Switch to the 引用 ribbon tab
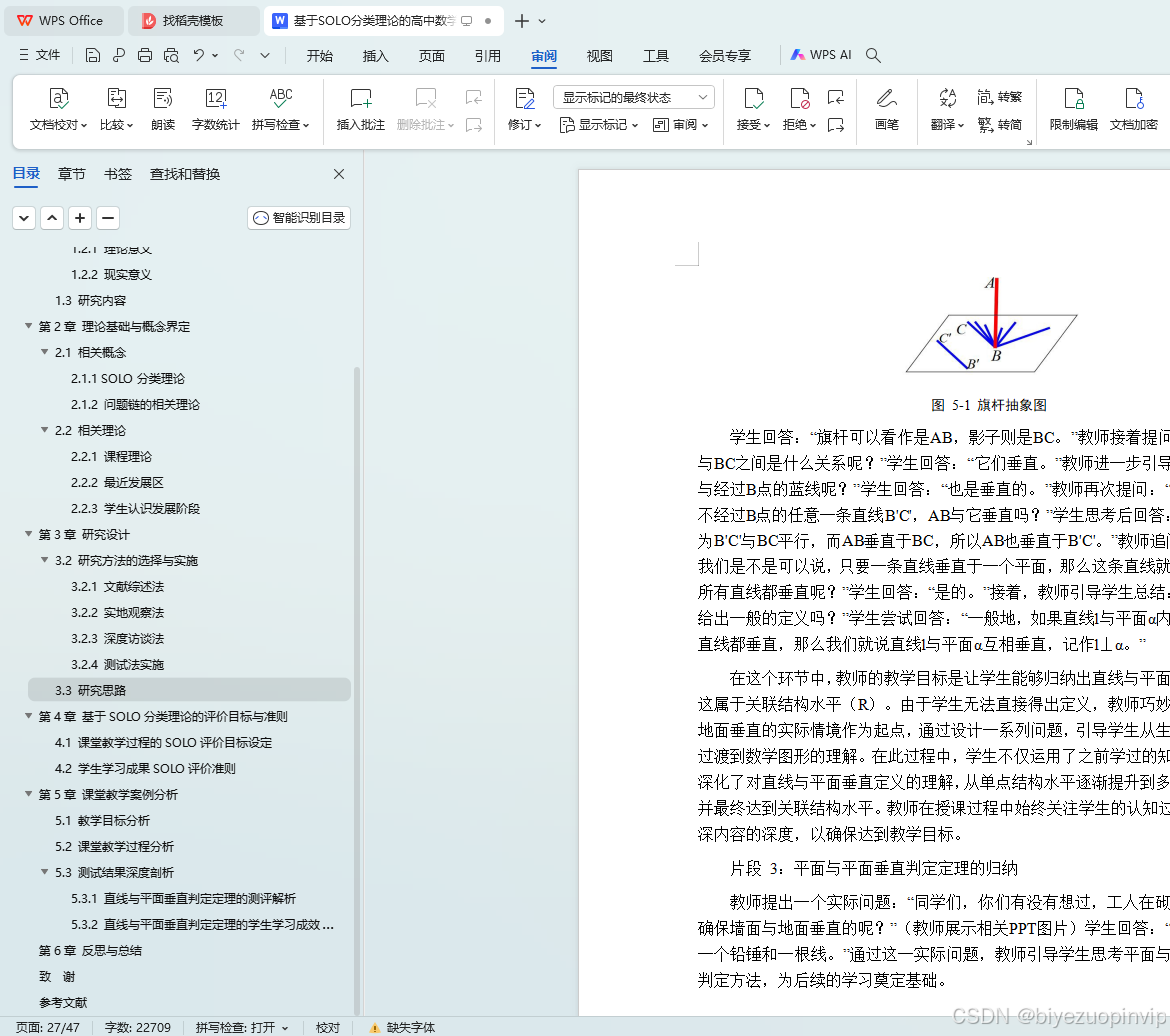The image size is (1170, 1036). (x=488, y=56)
